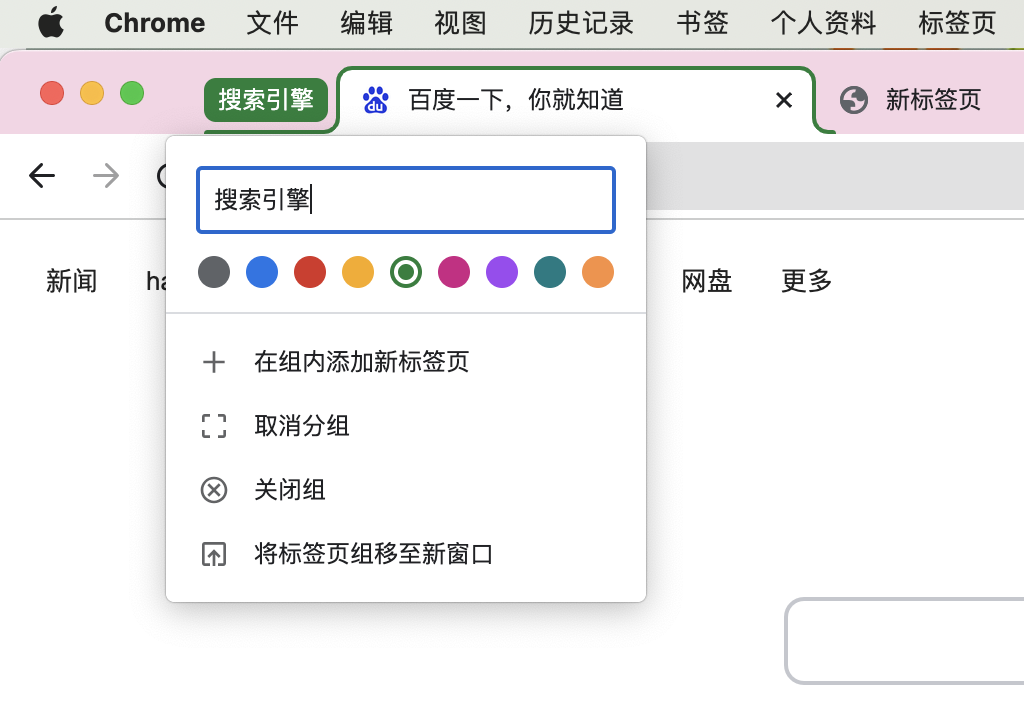Click the ungroup brackets icon

pos(214,426)
